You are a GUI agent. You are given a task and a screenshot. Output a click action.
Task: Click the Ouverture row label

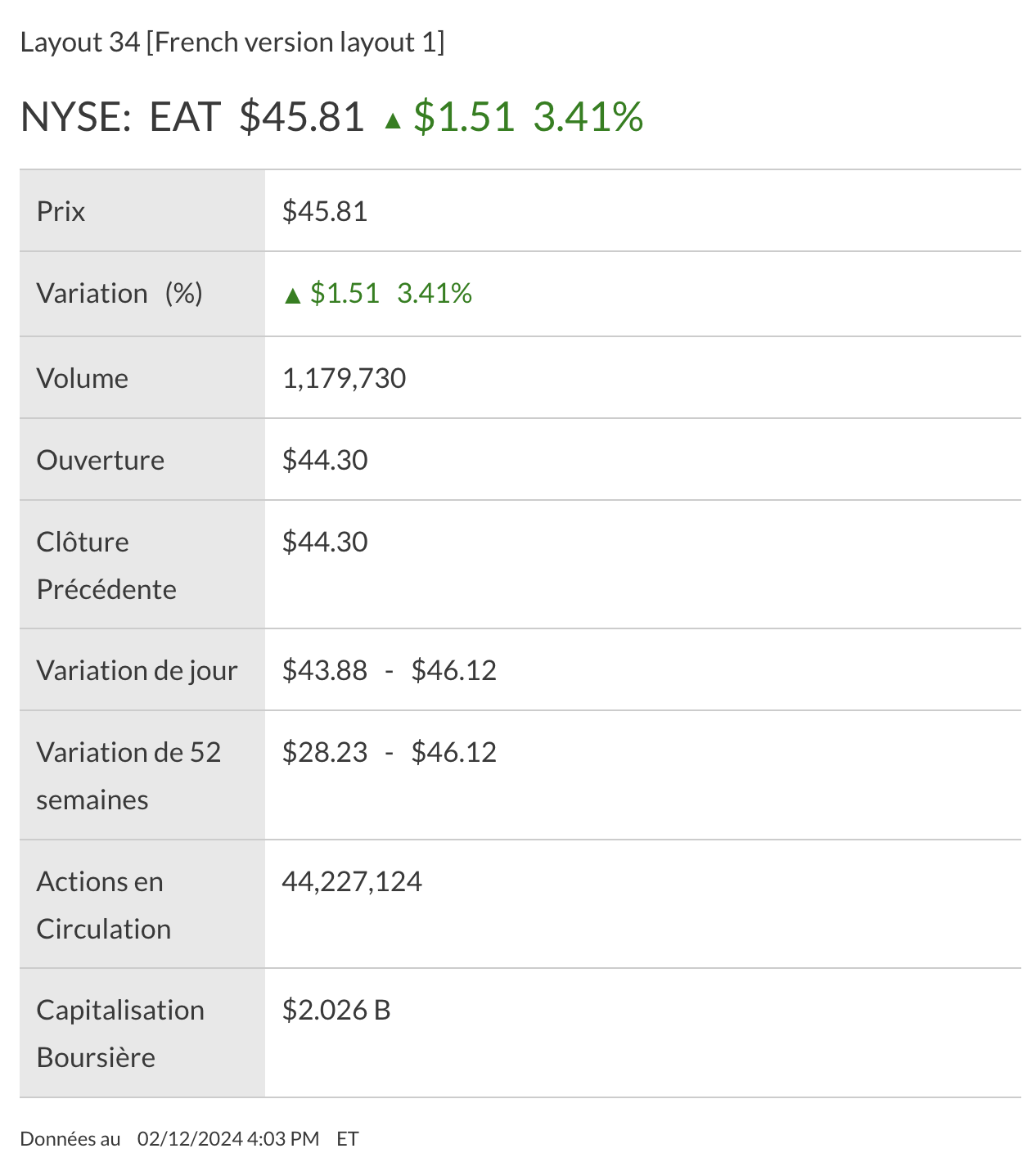click(x=101, y=461)
